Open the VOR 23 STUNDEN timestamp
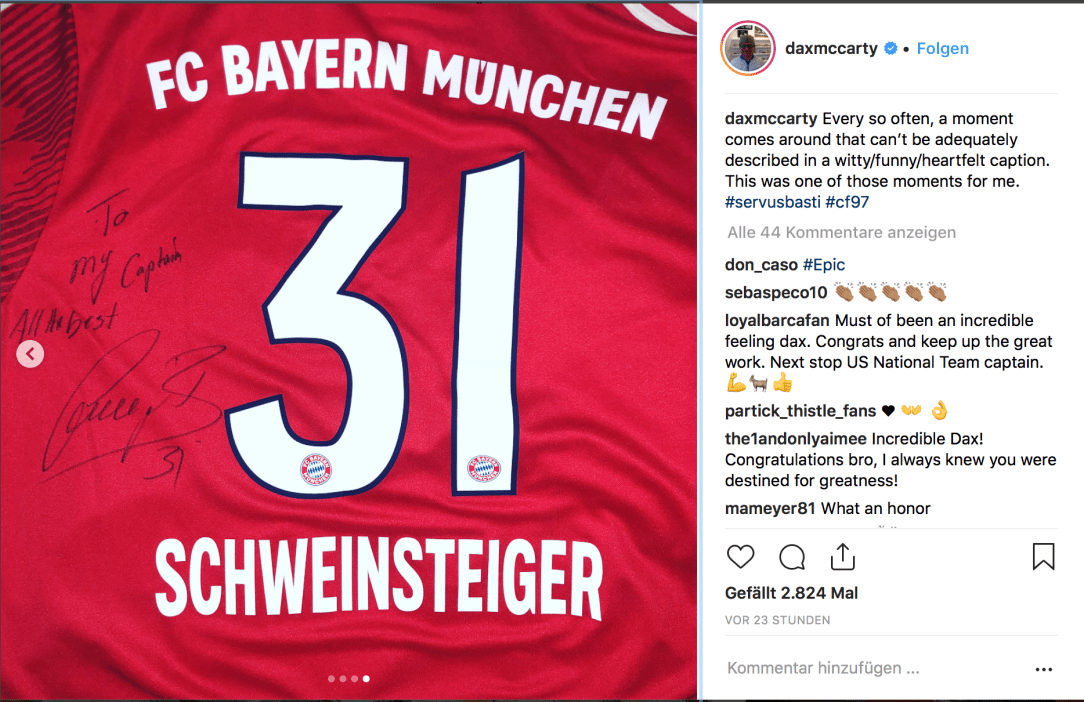This screenshot has height=702, width=1084. 778,620
